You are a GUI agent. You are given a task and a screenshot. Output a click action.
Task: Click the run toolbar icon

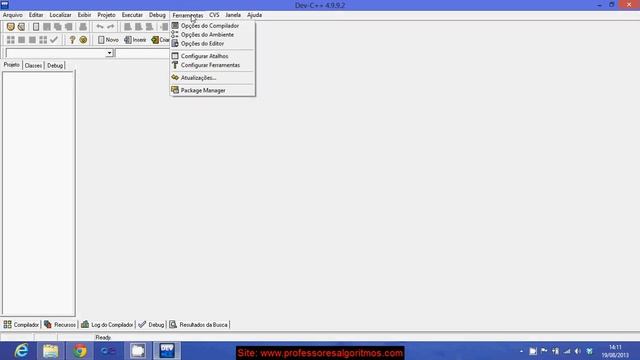[x=21, y=40]
